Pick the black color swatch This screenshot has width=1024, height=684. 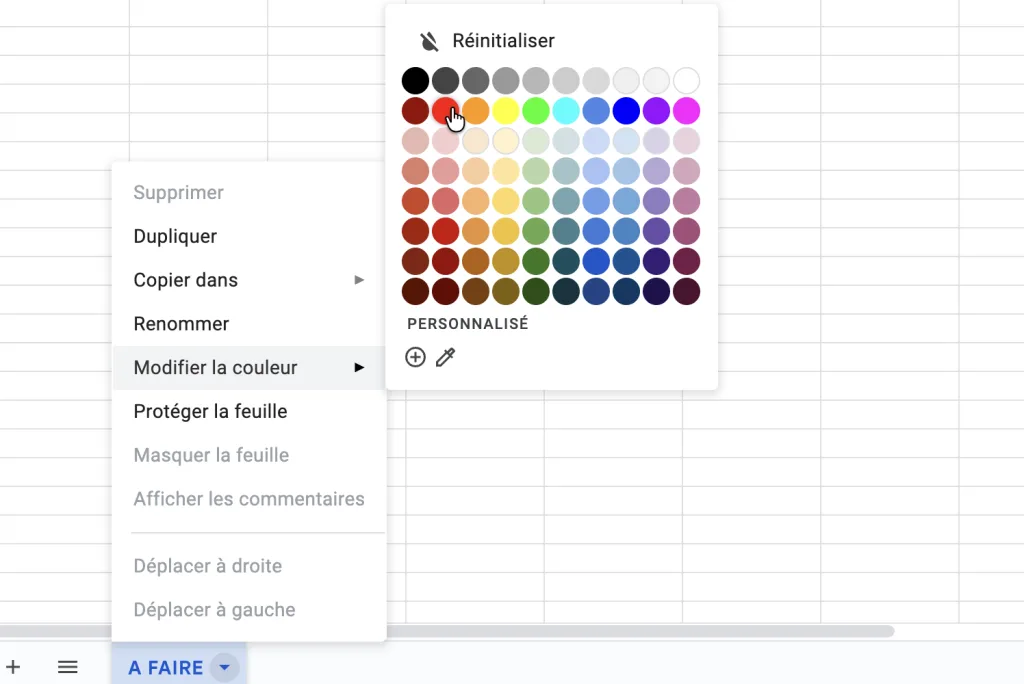pos(415,80)
